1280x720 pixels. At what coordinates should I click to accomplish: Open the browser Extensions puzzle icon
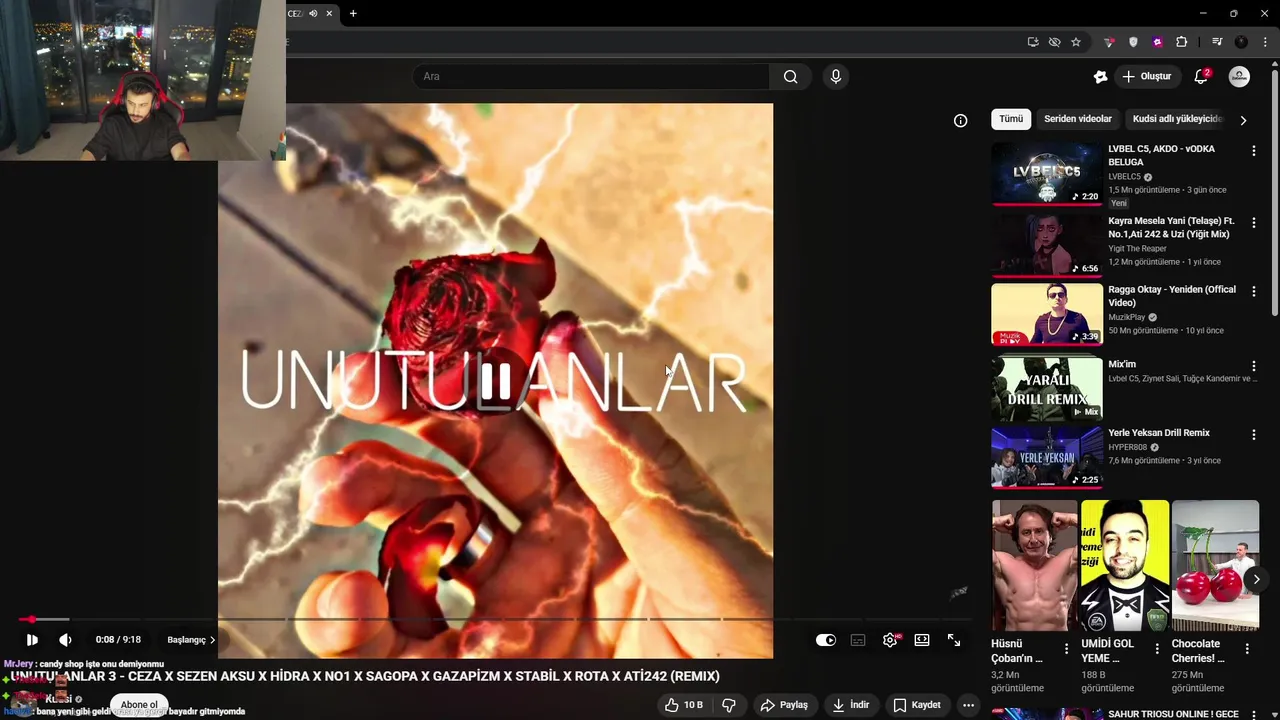pos(1181,42)
